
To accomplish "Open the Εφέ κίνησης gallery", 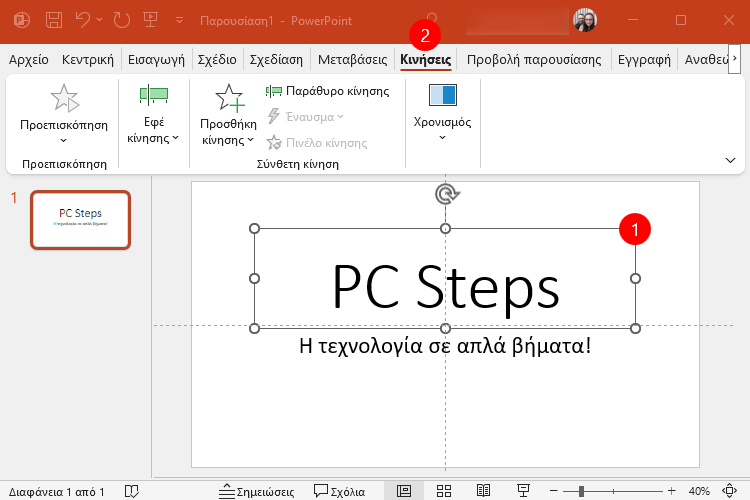I will click(x=154, y=115).
